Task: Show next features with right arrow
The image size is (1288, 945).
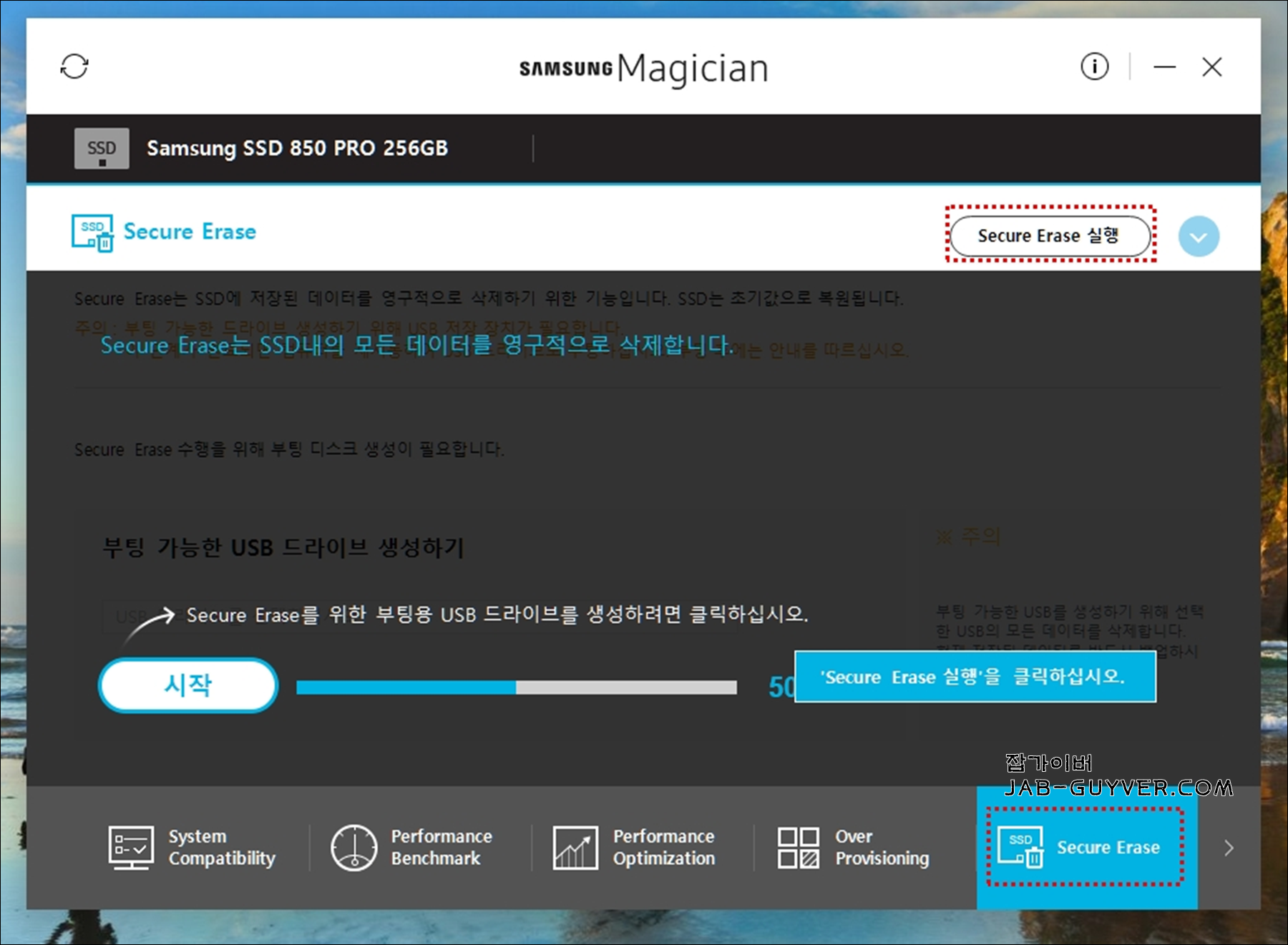Action: click(1229, 848)
